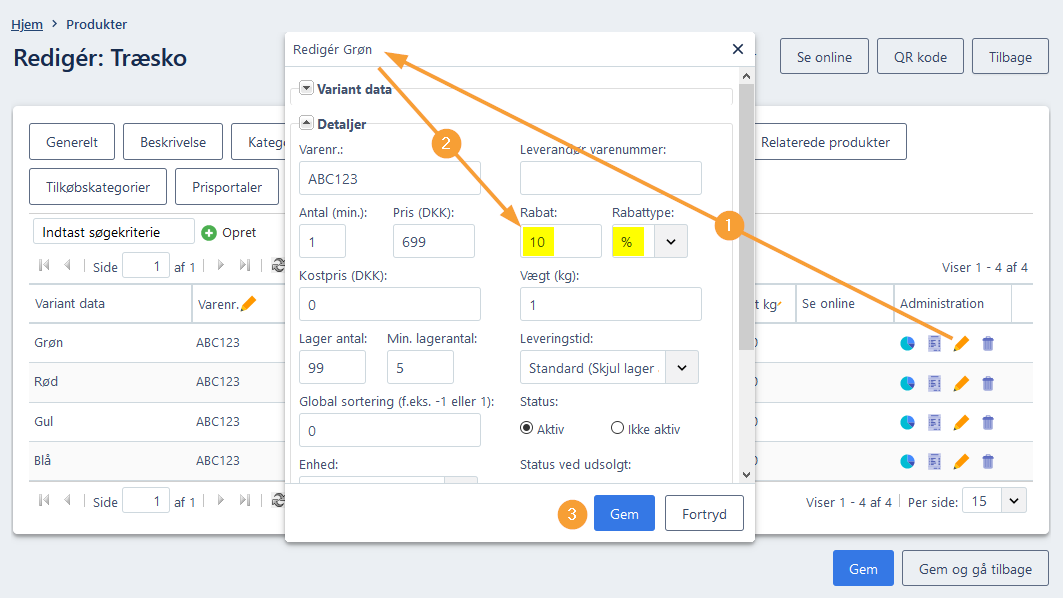This screenshot has width=1063, height=598.
Task: Click the refresh icon above variant table
Action: click(x=279, y=265)
